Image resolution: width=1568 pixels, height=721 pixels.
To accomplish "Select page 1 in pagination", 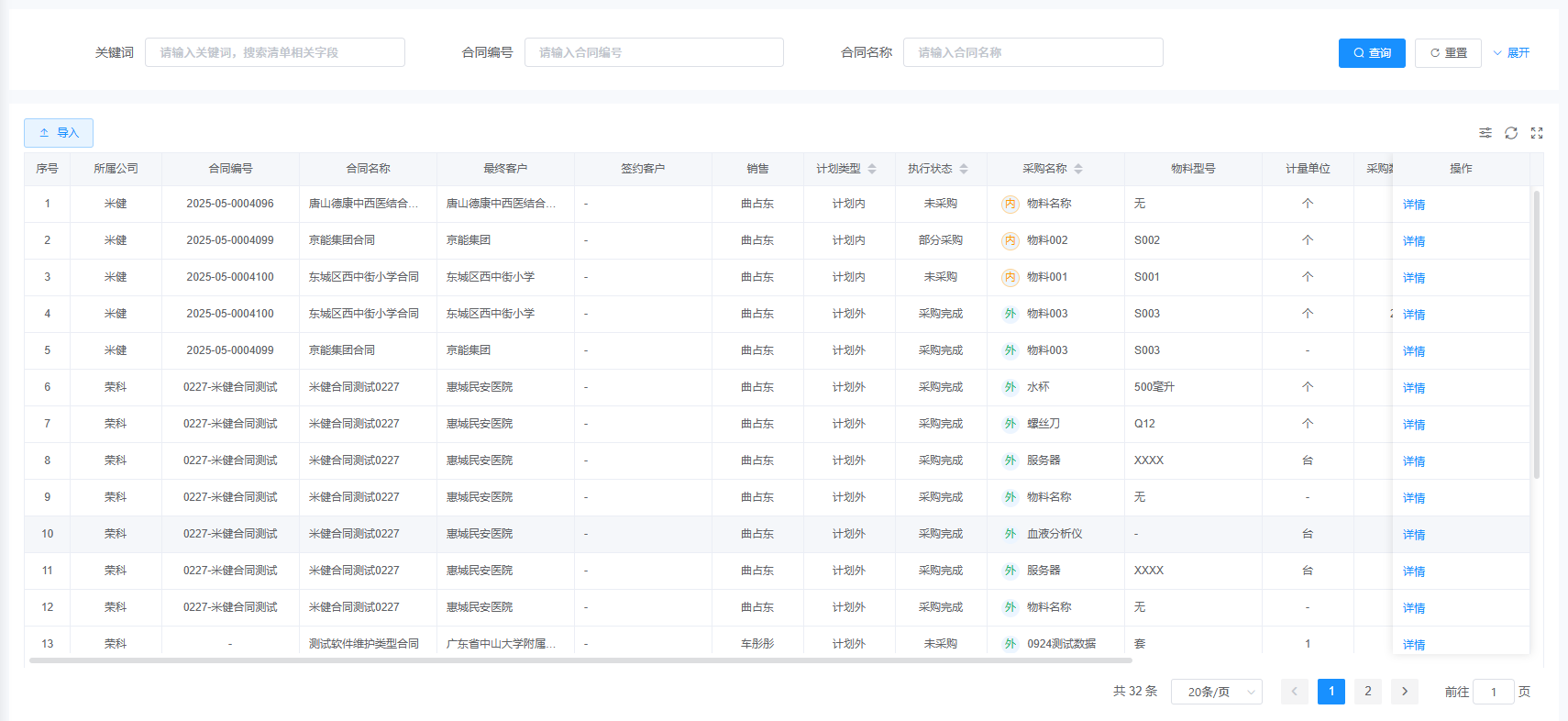I will [1331, 692].
